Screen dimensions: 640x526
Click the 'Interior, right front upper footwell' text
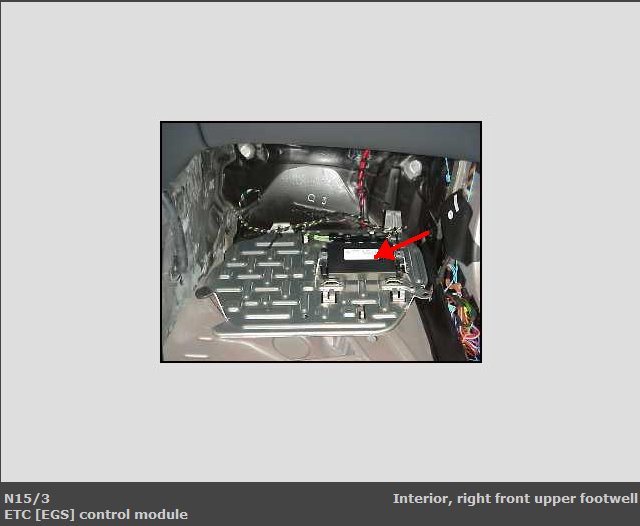coord(514,498)
